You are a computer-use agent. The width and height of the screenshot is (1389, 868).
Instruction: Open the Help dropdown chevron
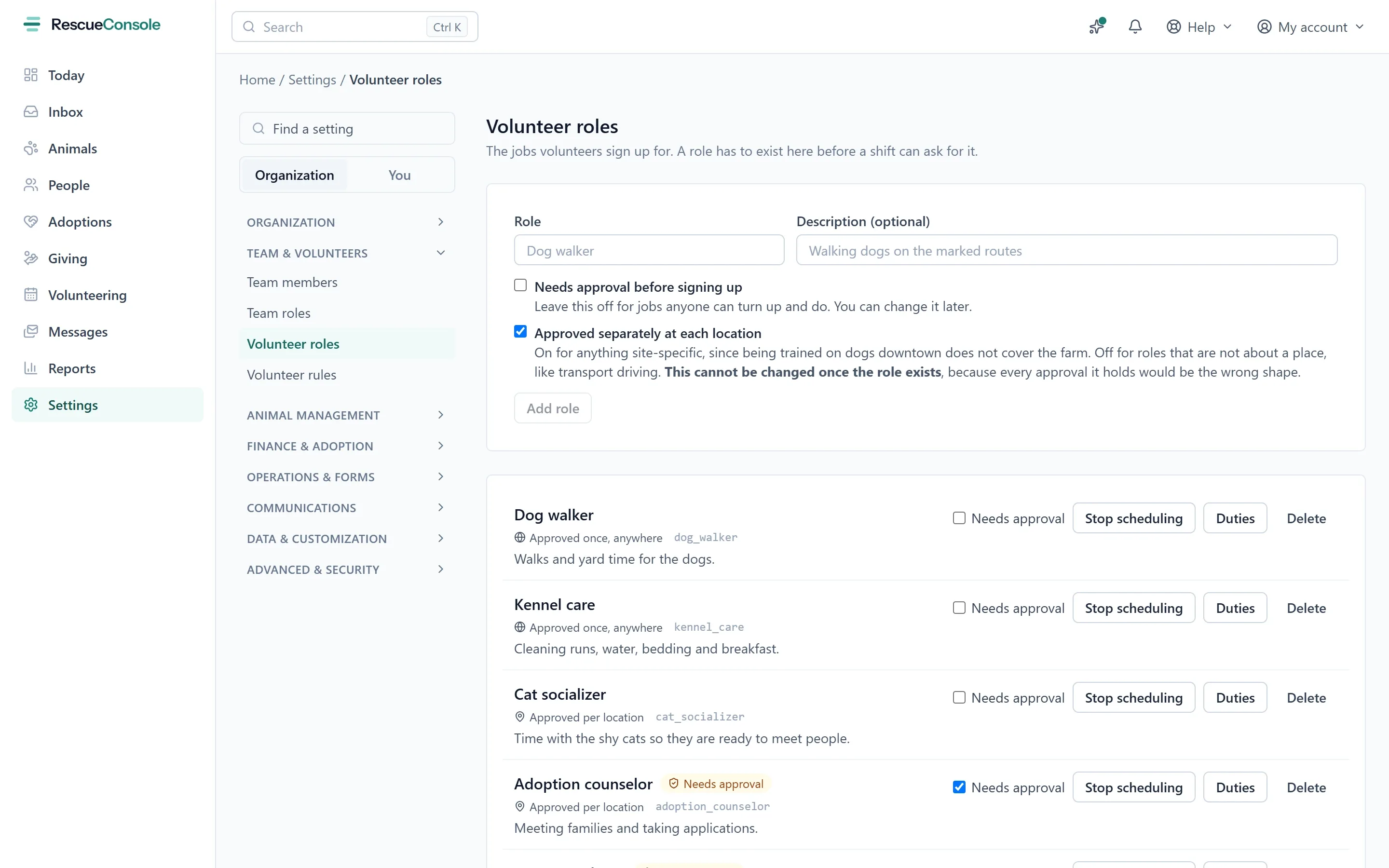(1228, 27)
